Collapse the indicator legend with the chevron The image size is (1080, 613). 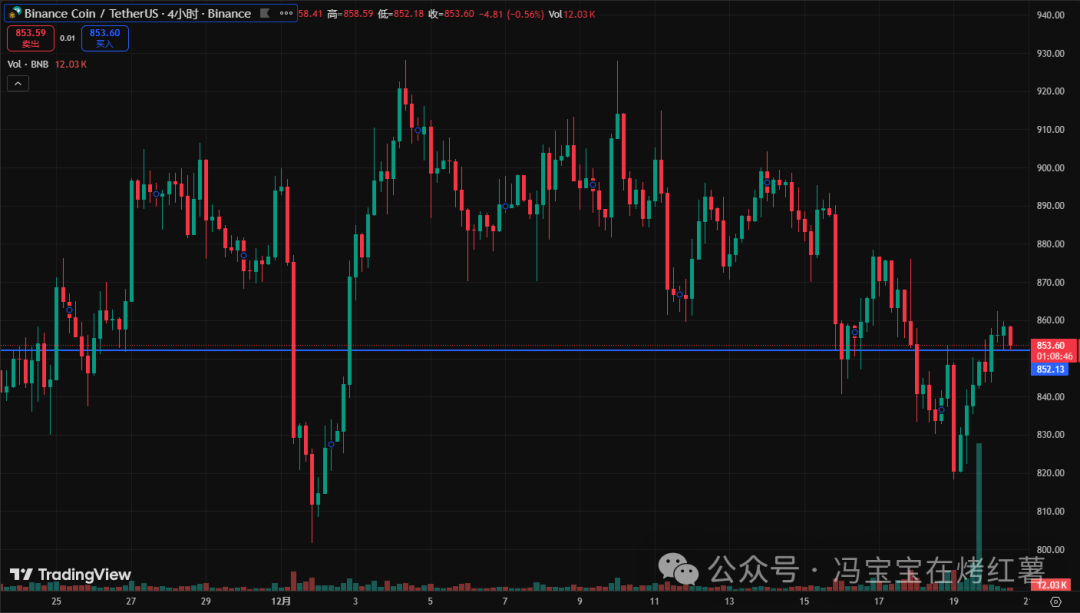tap(19, 84)
